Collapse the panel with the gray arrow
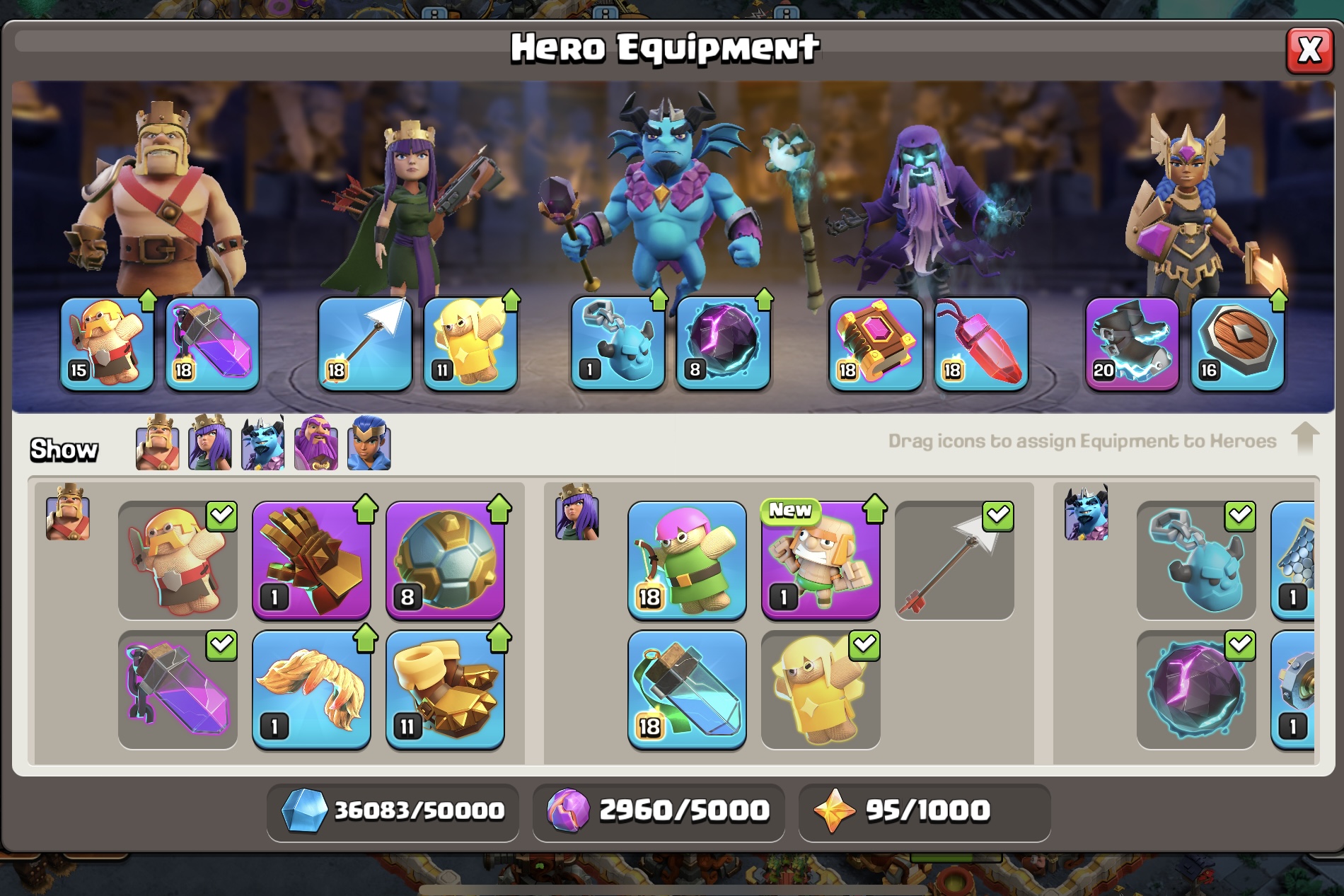The width and height of the screenshot is (1344, 896). [x=1304, y=438]
